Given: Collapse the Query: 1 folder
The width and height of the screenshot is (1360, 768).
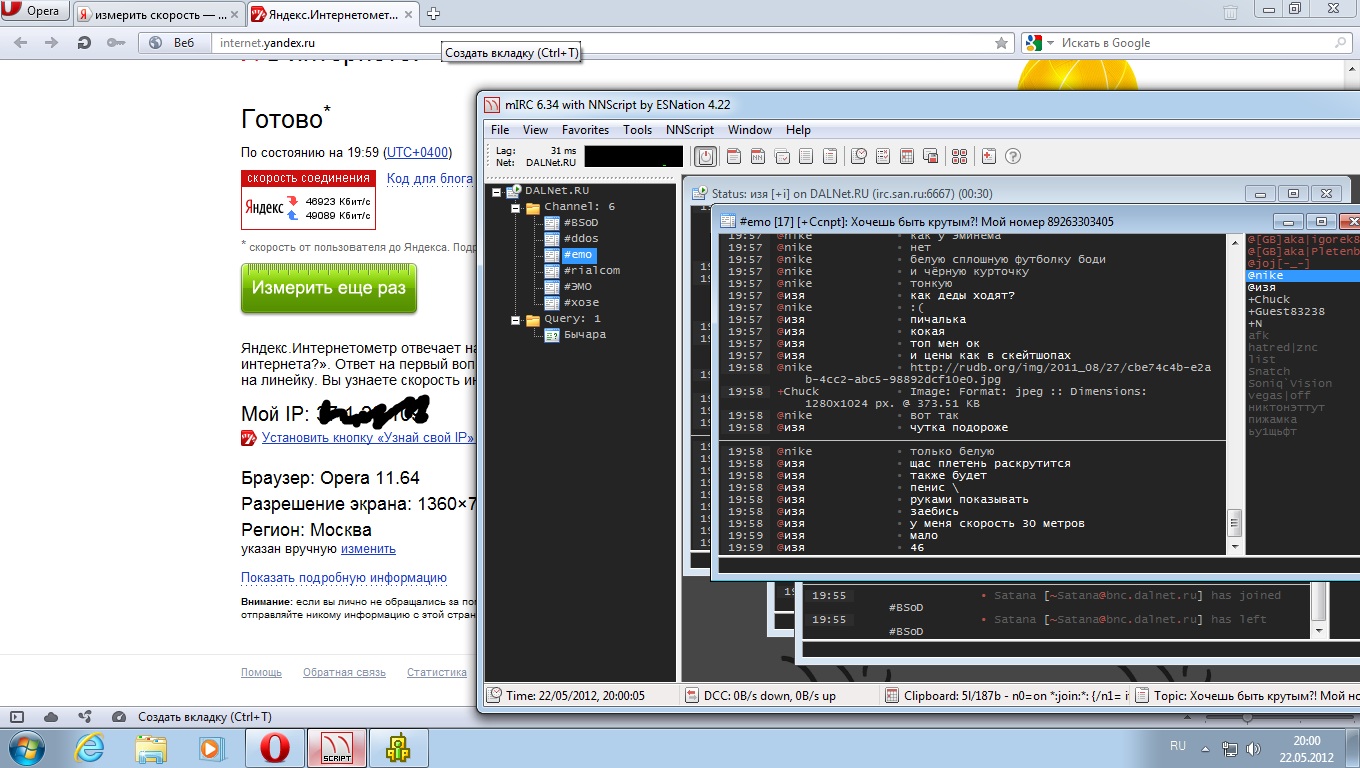Looking at the screenshot, I should (x=515, y=319).
